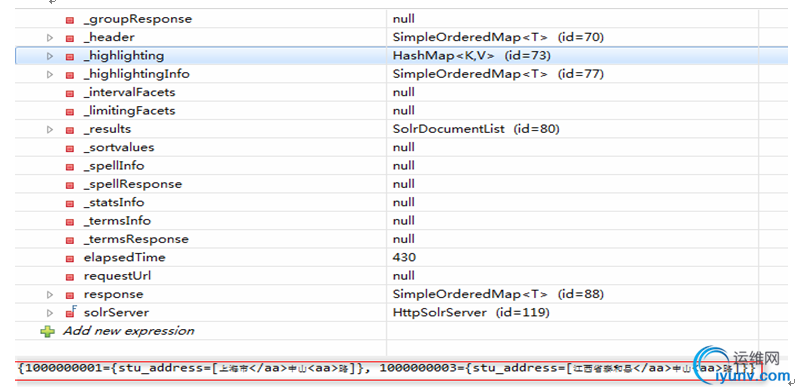This screenshot has height=392, width=796.
Task: Select the _spellInfo variable name
Action: [114, 166]
